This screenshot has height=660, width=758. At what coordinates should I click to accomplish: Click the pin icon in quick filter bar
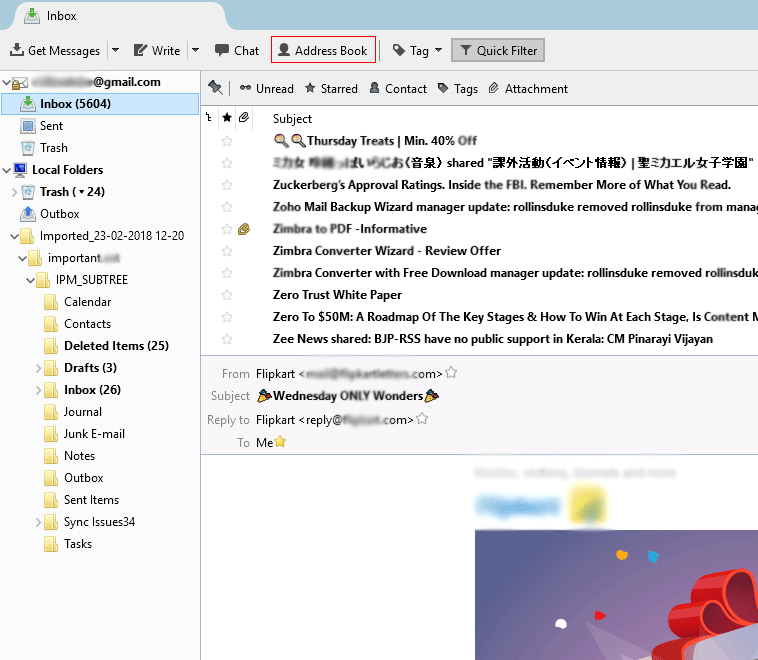215,88
